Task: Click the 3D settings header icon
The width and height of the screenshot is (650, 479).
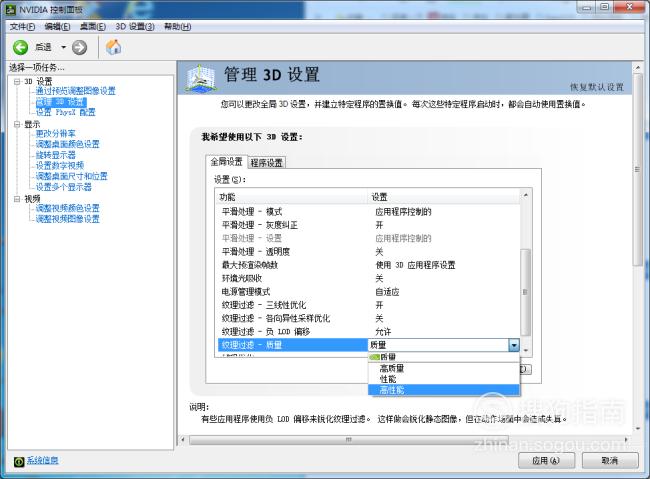Action: [201, 78]
